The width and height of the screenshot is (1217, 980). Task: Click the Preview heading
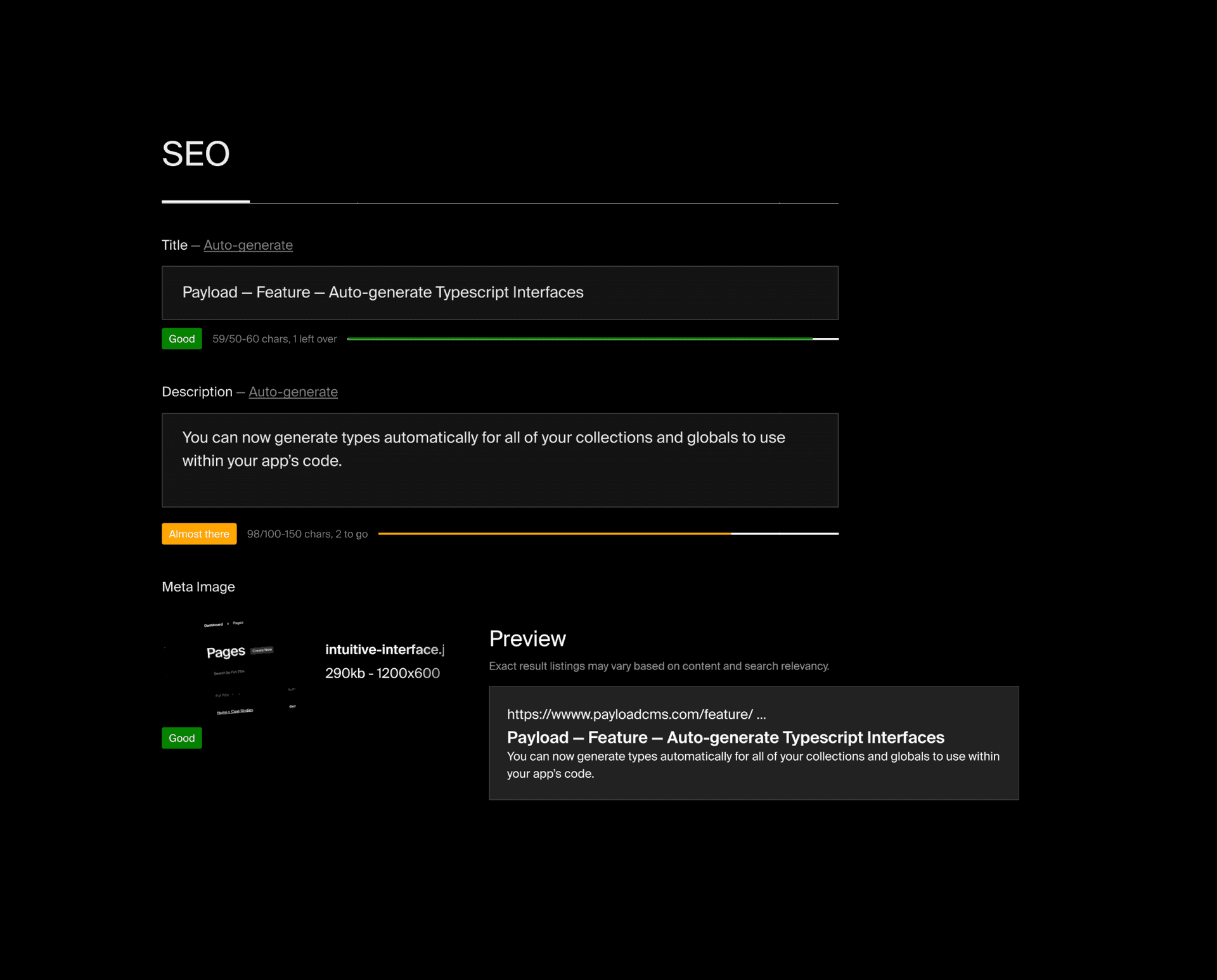tap(527, 639)
